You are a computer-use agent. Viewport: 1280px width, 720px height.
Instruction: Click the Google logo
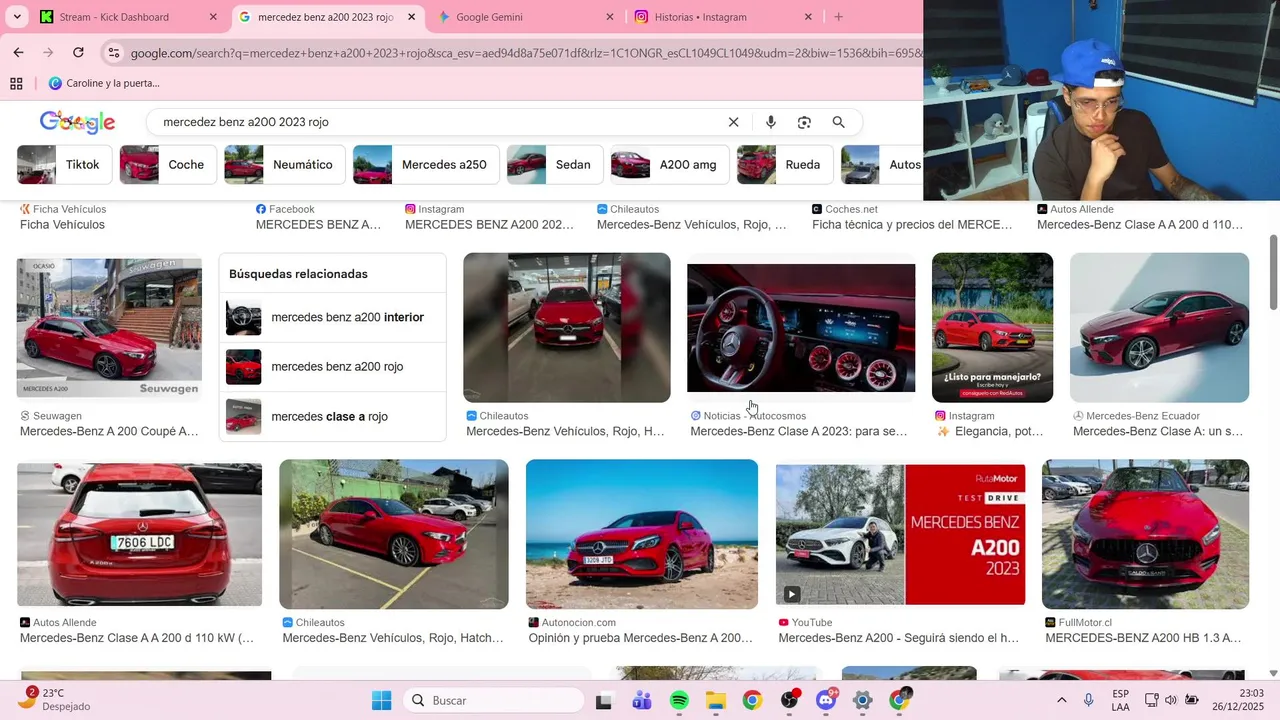coord(77,122)
